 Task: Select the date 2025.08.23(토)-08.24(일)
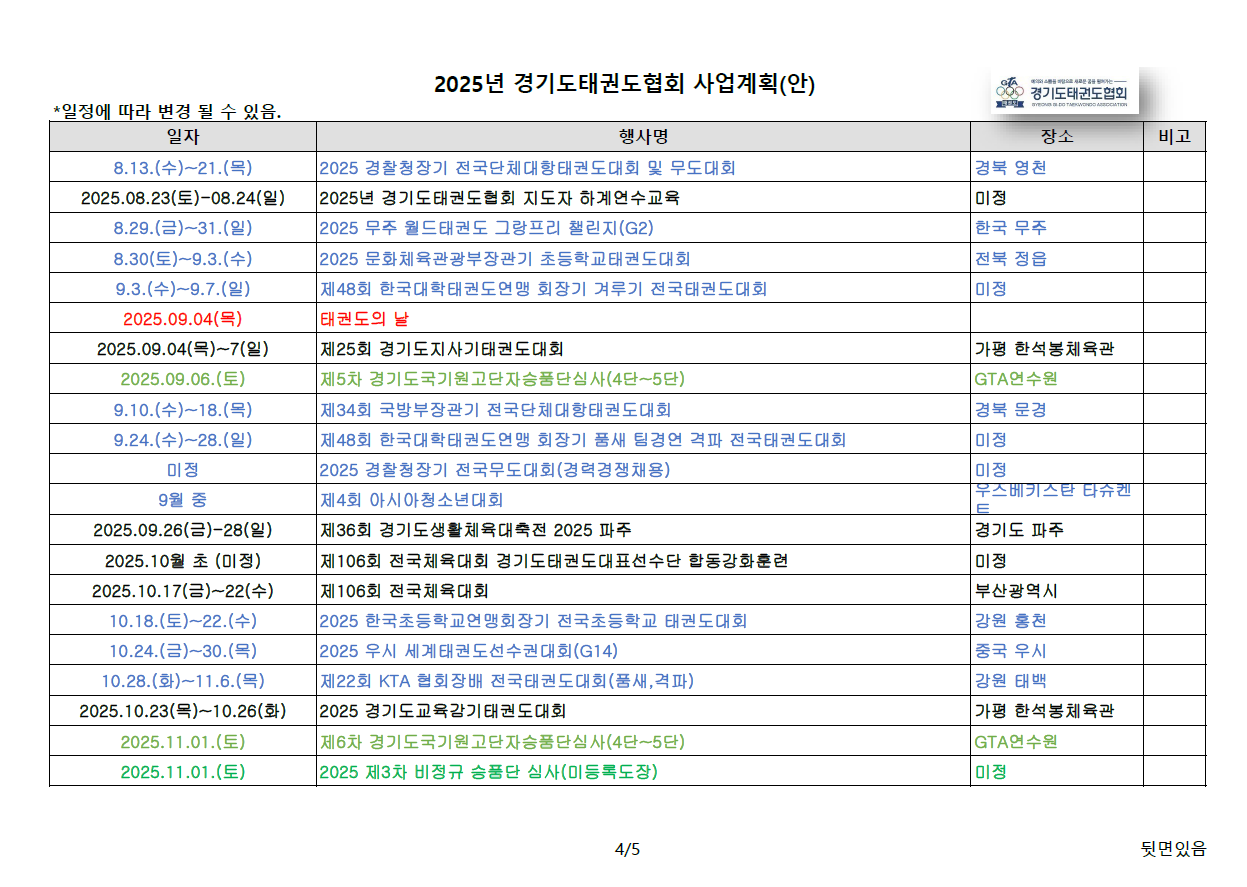(x=183, y=198)
